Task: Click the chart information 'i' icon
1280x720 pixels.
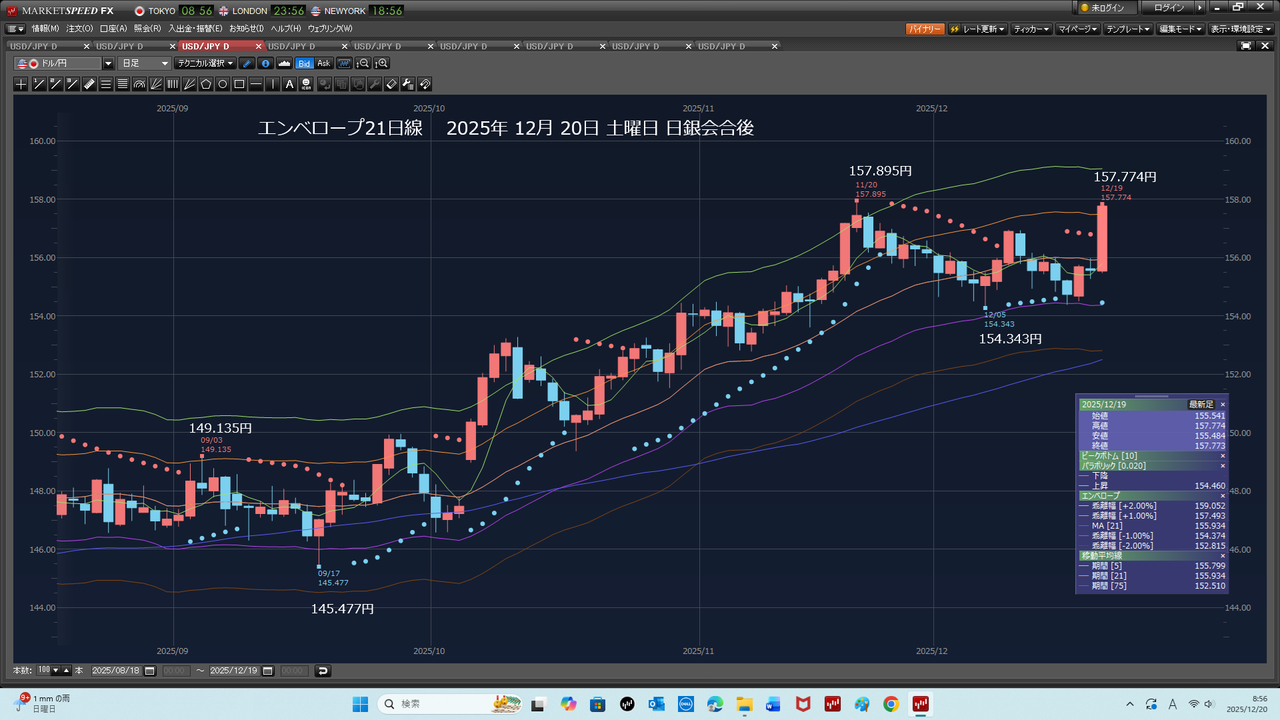Action: [x=266, y=63]
